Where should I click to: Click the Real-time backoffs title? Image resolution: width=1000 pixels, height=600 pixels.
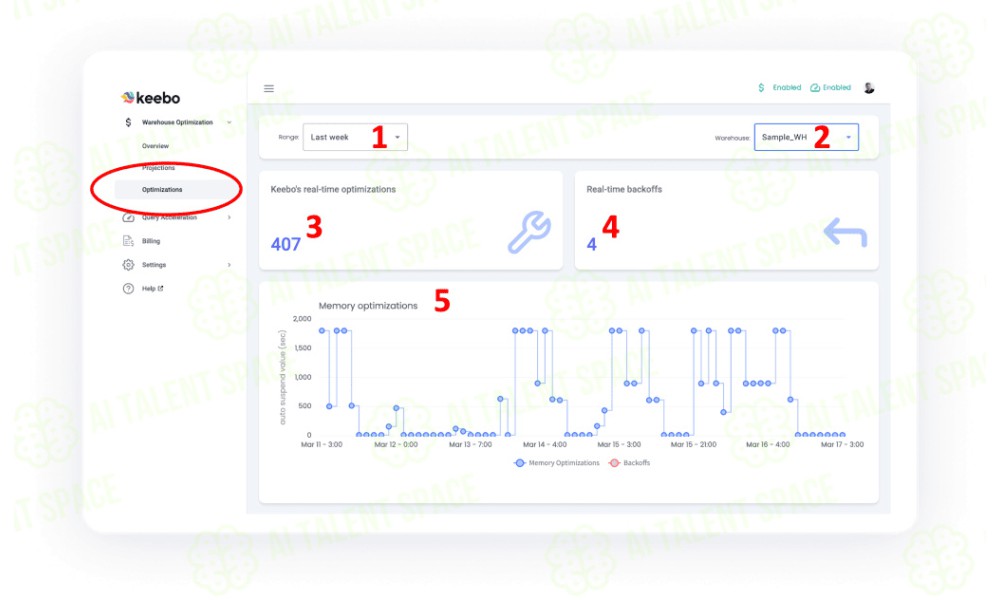pyautogui.click(x=624, y=189)
